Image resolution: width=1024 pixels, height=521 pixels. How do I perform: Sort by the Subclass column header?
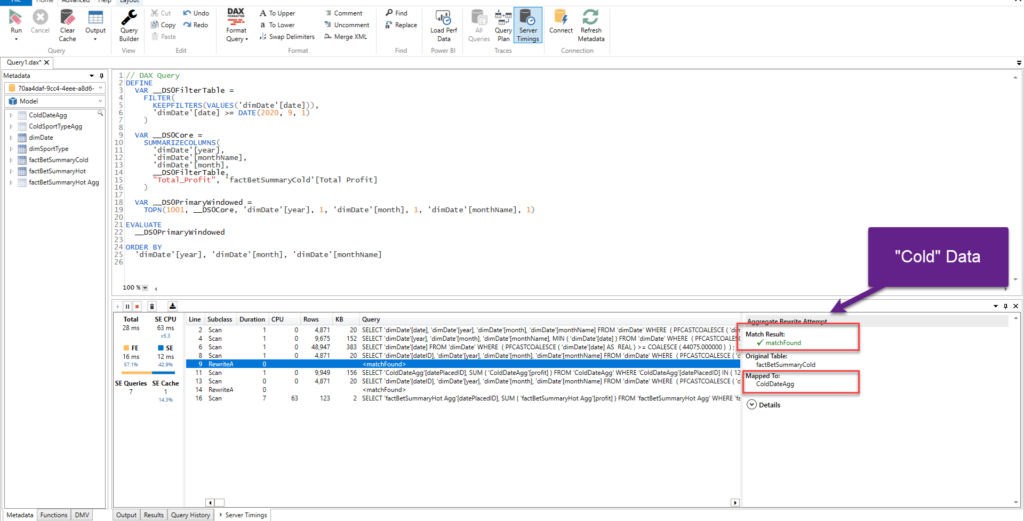click(221, 320)
